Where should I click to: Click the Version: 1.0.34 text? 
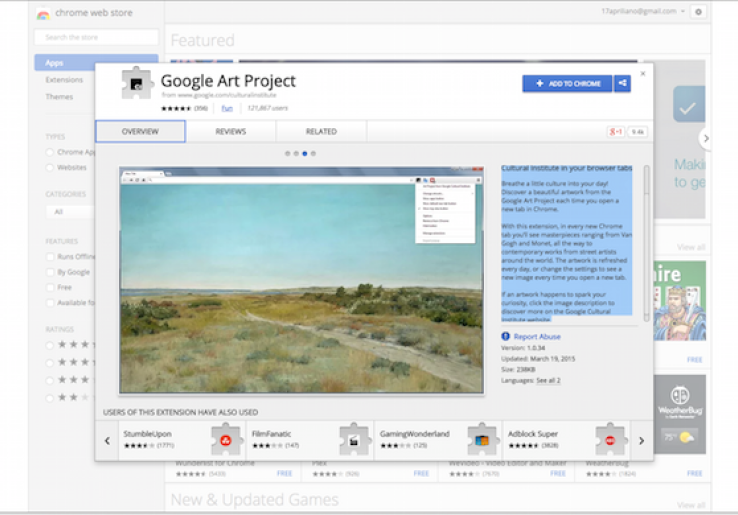[523, 348]
